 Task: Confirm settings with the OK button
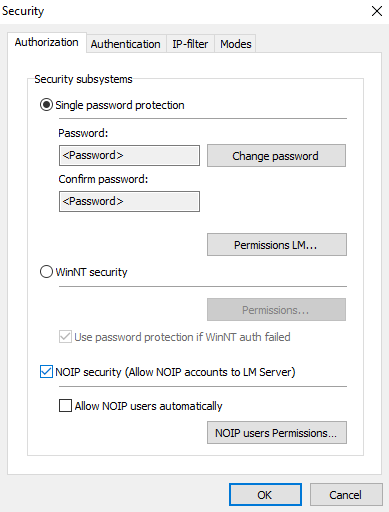(265, 495)
